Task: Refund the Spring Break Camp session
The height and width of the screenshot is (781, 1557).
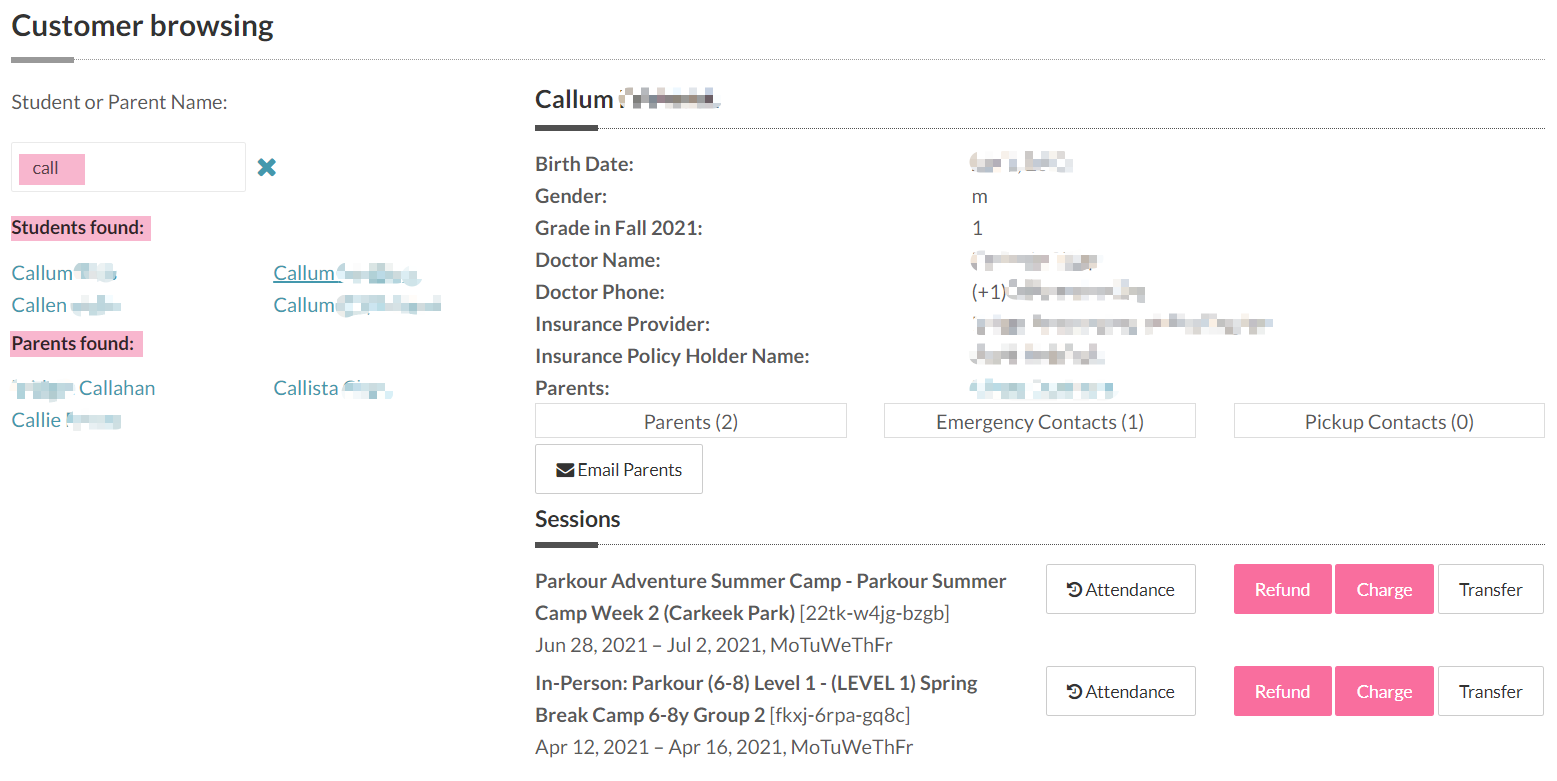Action: click(1282, 692)
